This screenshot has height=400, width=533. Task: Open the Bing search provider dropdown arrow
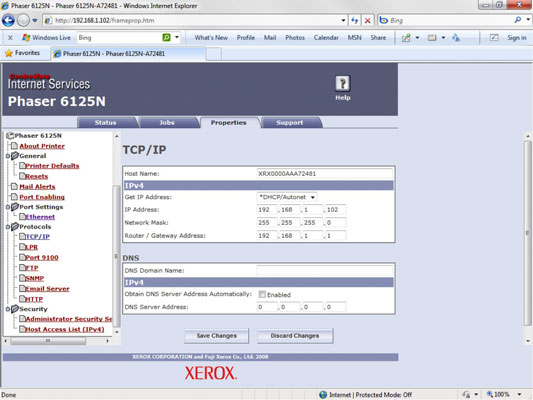pos(528,20)
